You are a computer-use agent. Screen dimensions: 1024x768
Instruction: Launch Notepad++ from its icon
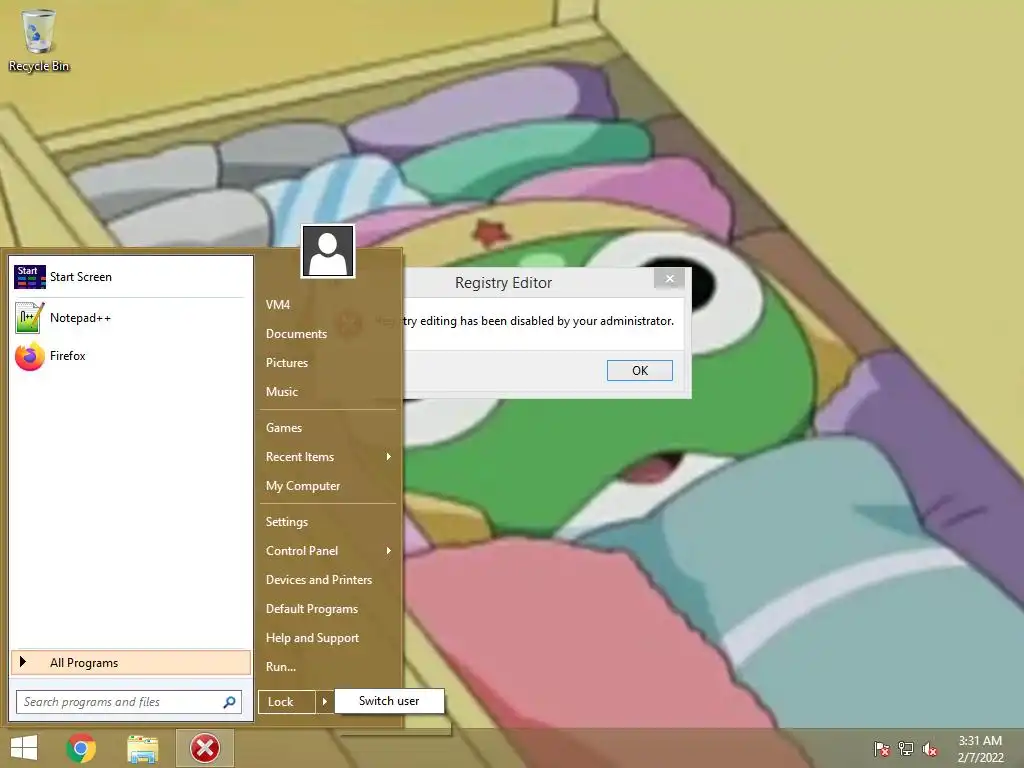pos(30,318)
